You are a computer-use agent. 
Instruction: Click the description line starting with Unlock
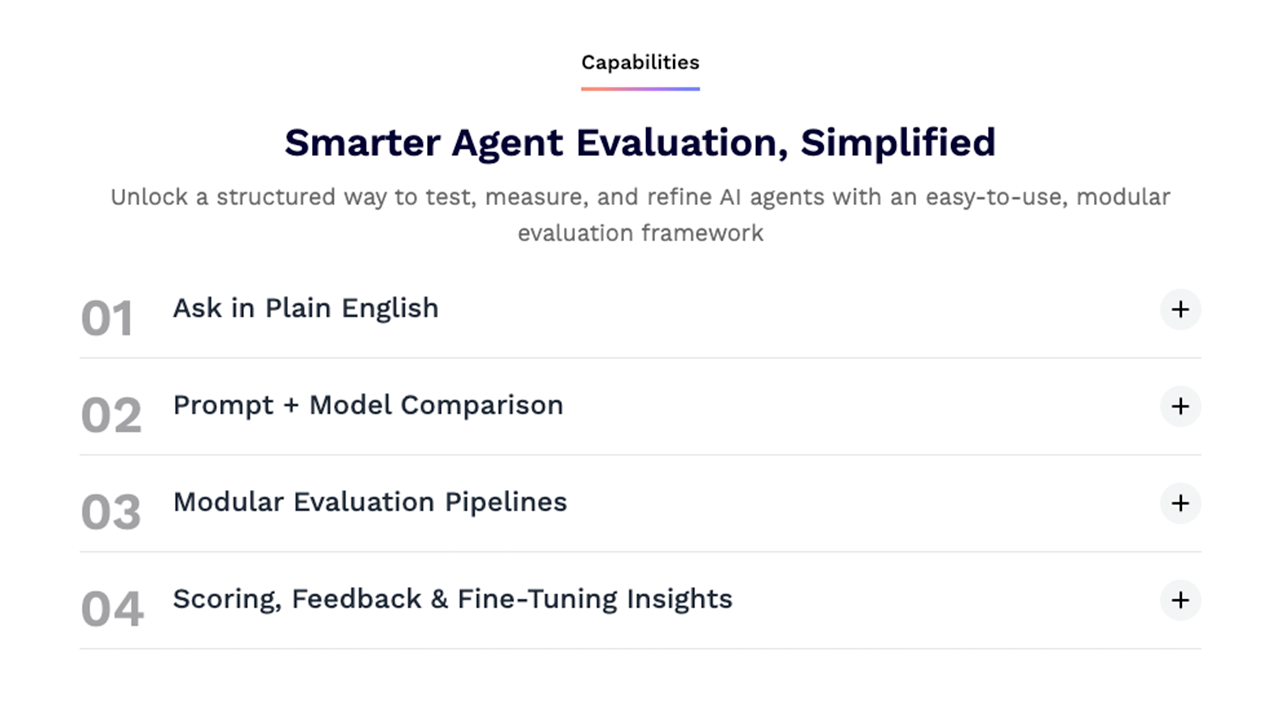(x=640, y=197)
